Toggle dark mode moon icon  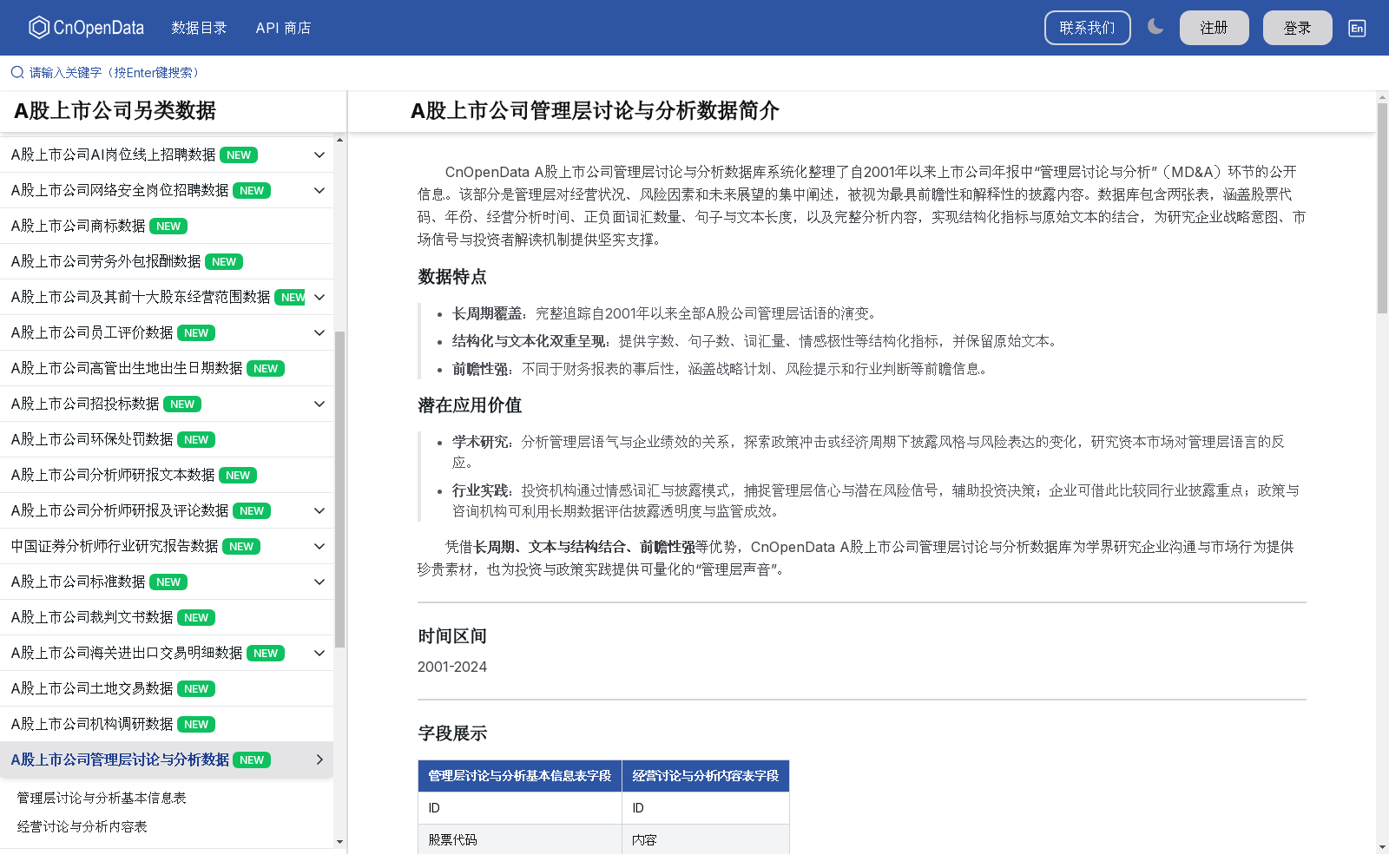(1155, 27)
